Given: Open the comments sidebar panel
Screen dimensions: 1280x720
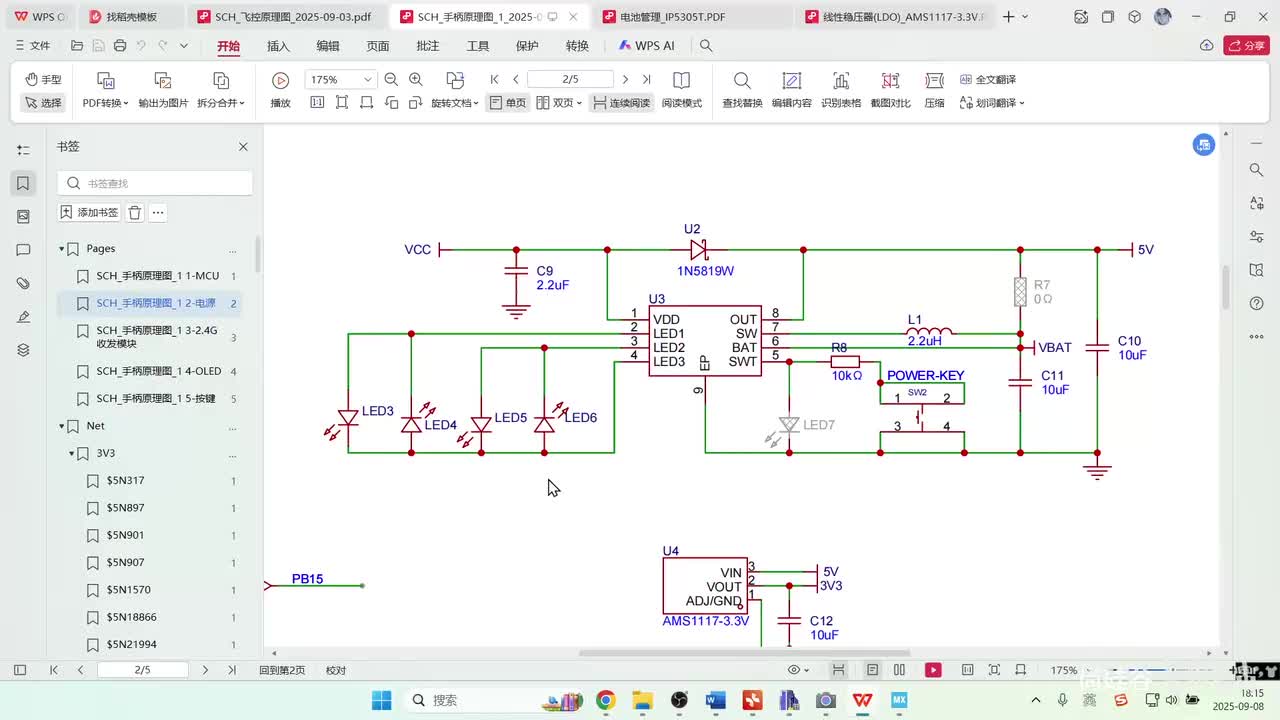Looking at the screenshot, I should click(23, 250).
